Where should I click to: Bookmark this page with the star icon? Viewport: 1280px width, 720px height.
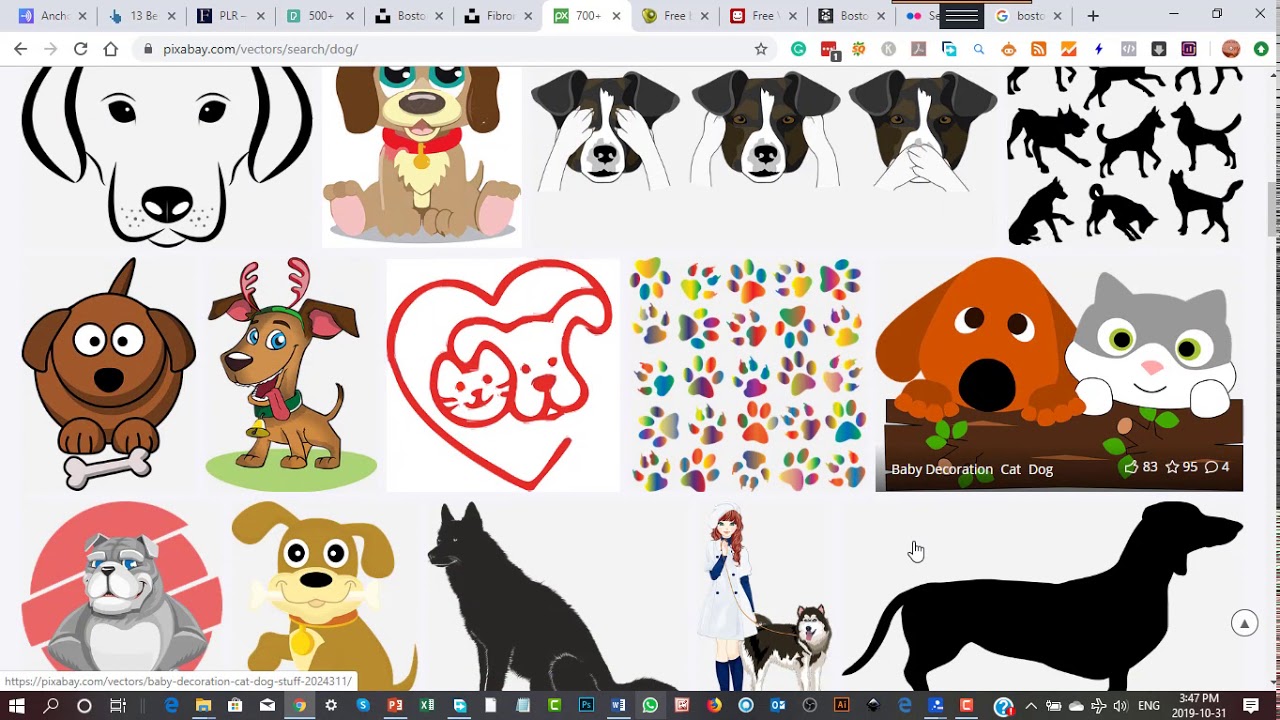761,48
